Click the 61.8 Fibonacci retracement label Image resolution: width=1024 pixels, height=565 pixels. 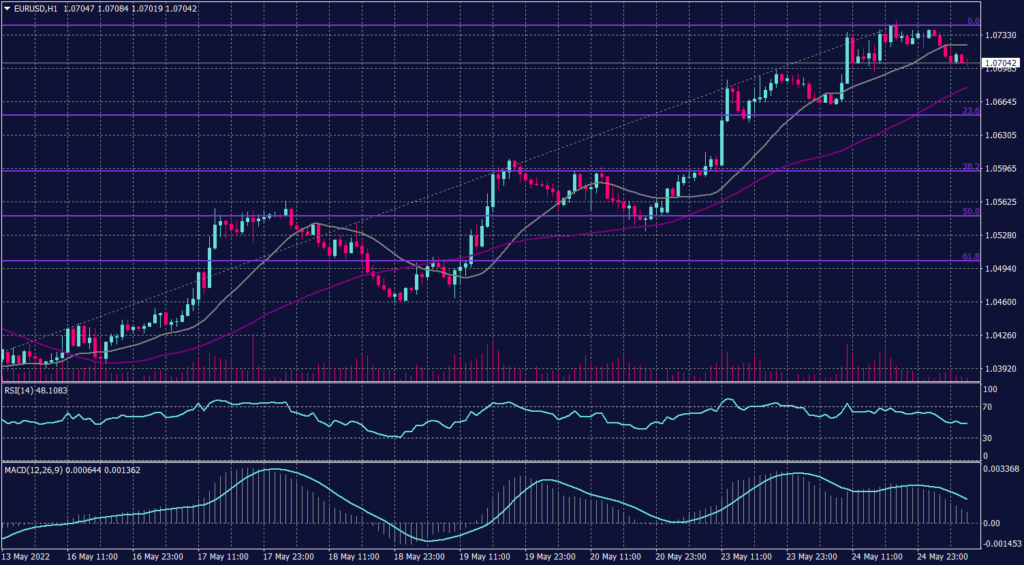tap(970, 257)
